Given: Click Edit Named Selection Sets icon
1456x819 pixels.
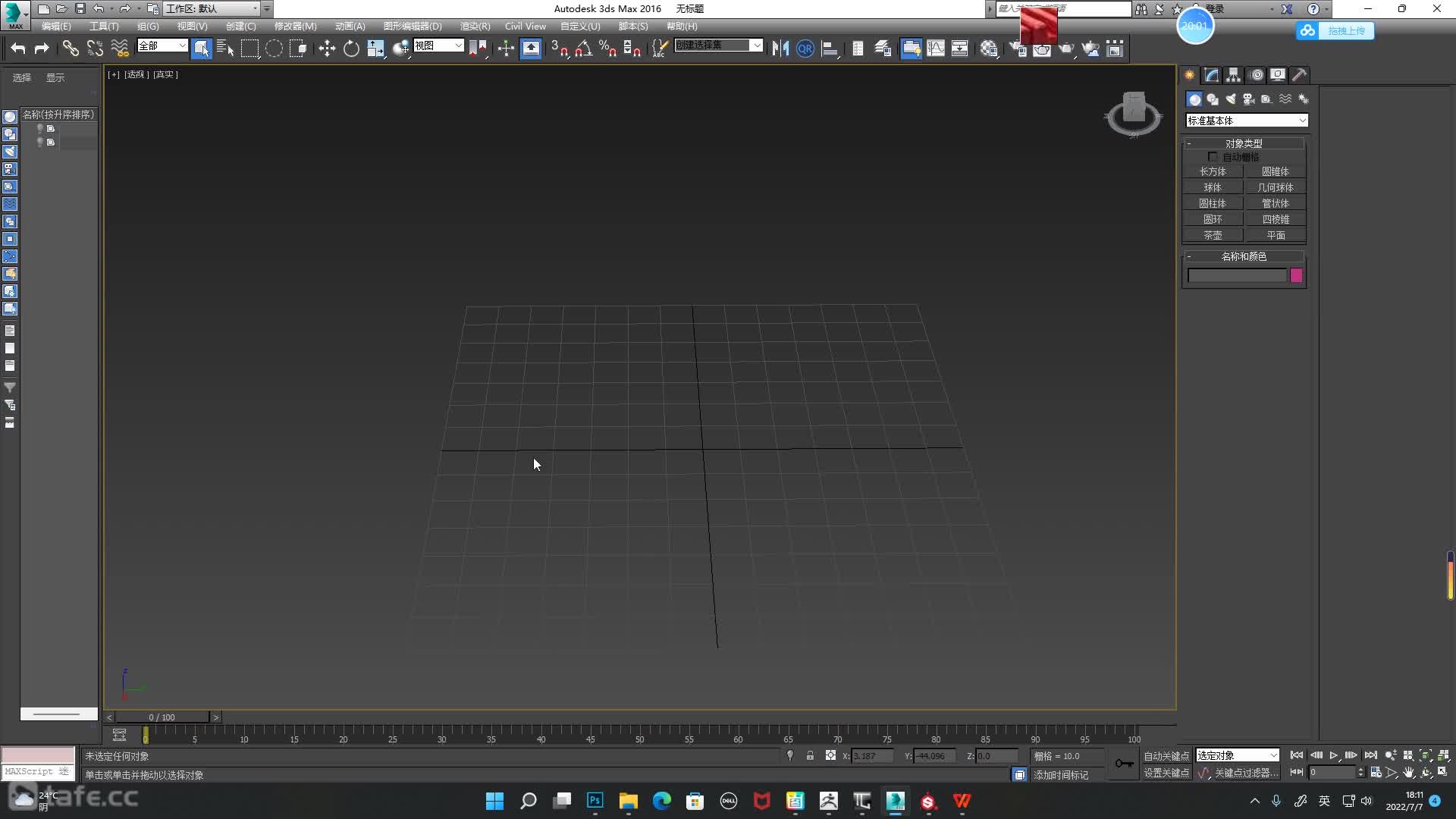Looking at the screenshot, I should coord(660,49).
